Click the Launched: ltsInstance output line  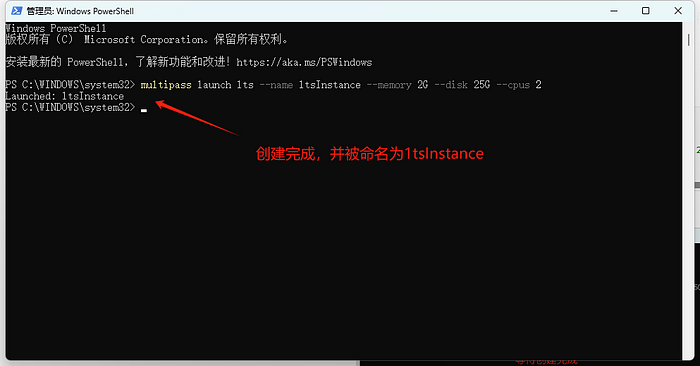coord(64,96)
